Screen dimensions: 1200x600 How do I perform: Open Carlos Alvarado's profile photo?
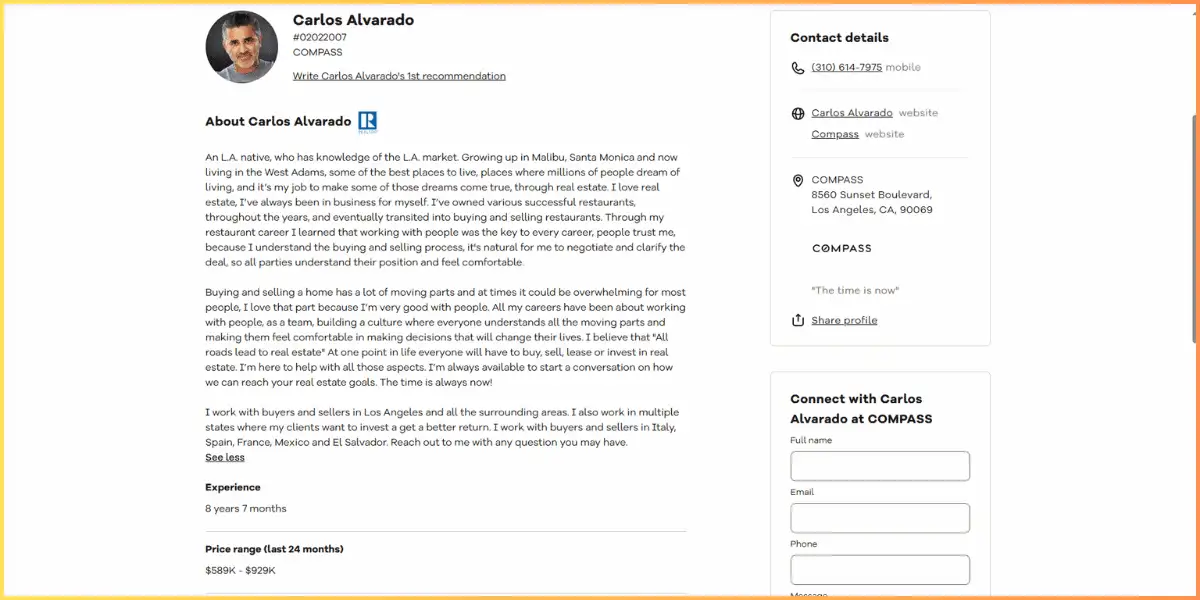(x=242, y=47)
